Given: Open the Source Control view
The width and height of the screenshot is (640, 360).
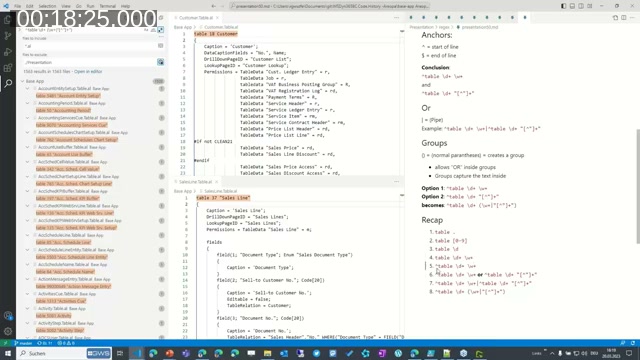Looking at the screenshot, I should (7, 36).
